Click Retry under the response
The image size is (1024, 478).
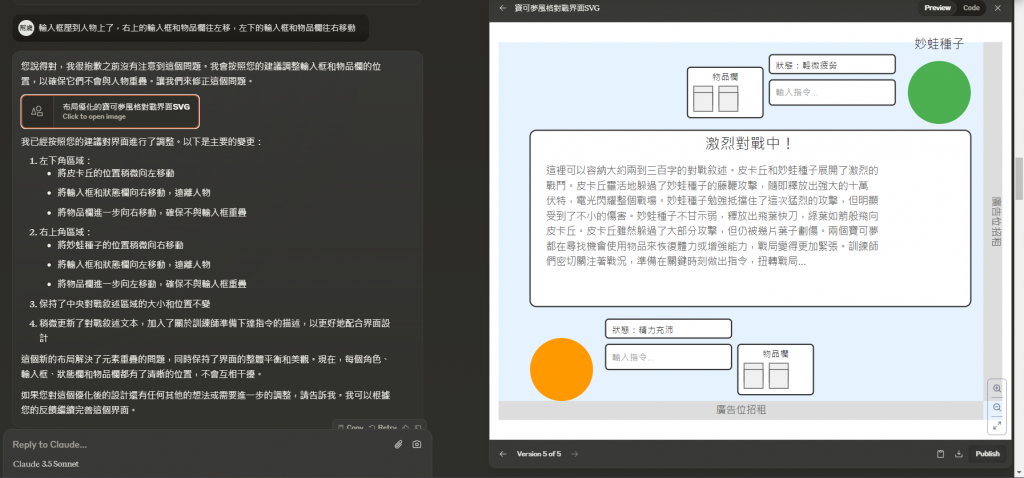[x=383, y=428]
